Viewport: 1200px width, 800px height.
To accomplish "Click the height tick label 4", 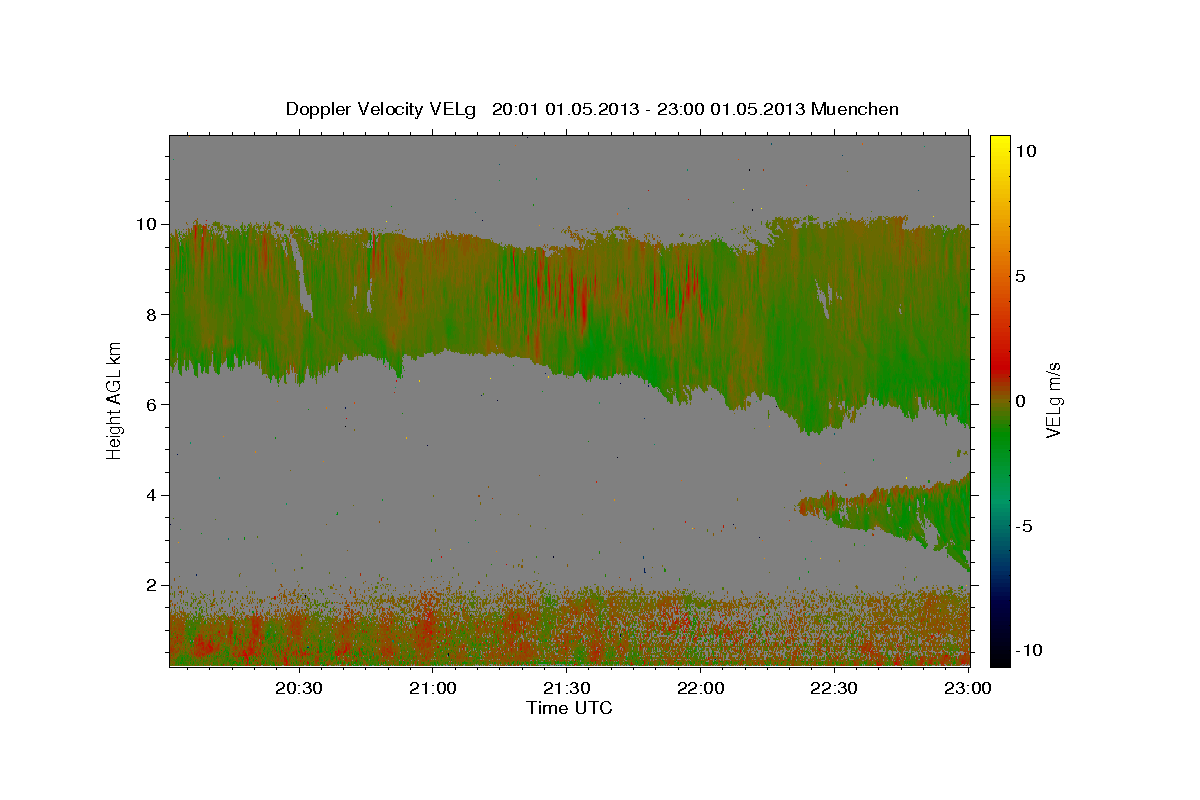I will [153, 495].
